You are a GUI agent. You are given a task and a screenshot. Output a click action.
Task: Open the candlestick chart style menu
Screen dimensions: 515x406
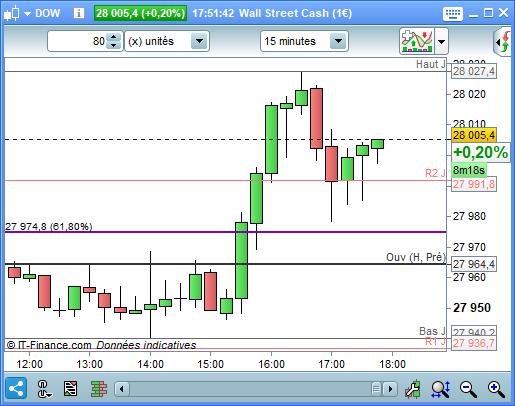(x=17, y=14)
